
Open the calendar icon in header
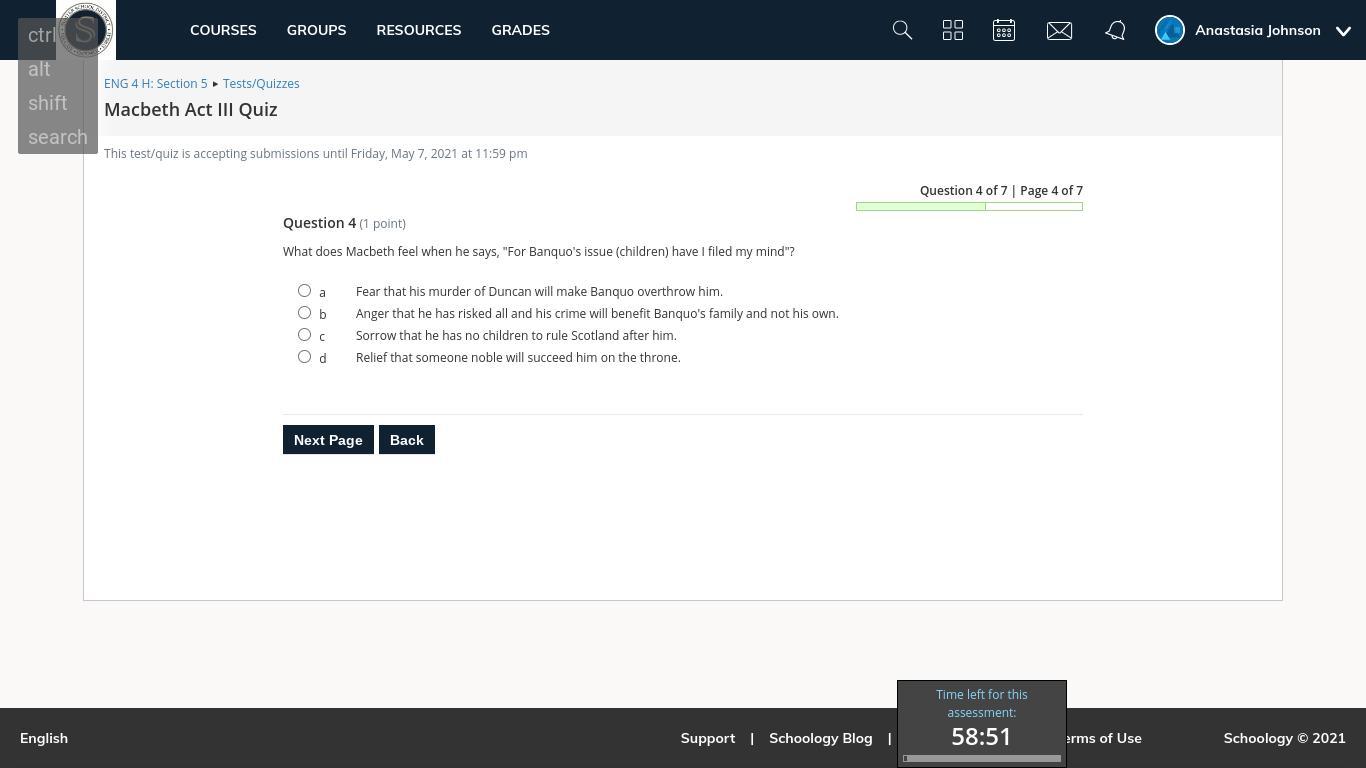coord(1004,30)
